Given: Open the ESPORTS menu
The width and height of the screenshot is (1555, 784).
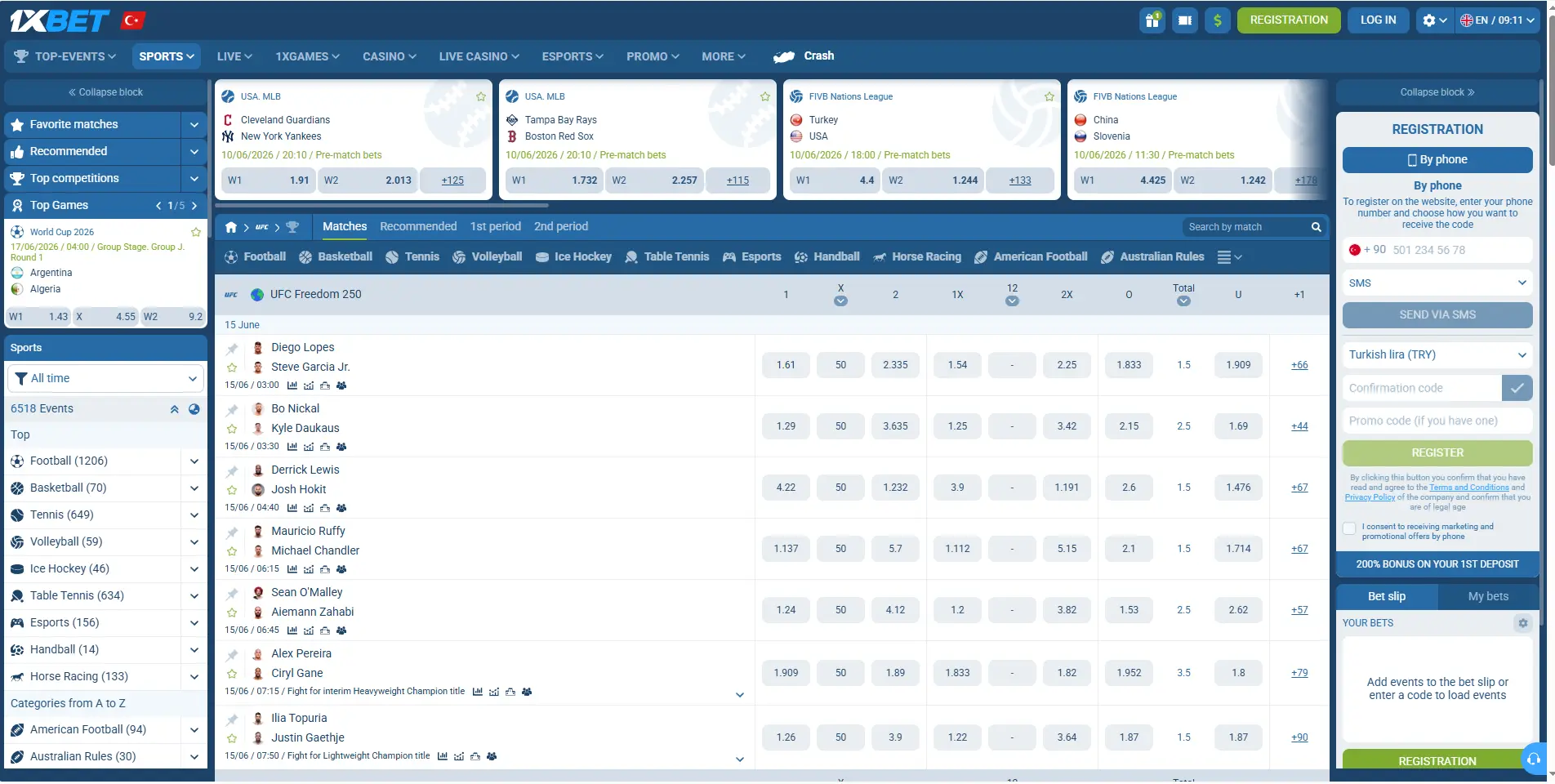Looking at the screenshot, I should click(573, 56).
